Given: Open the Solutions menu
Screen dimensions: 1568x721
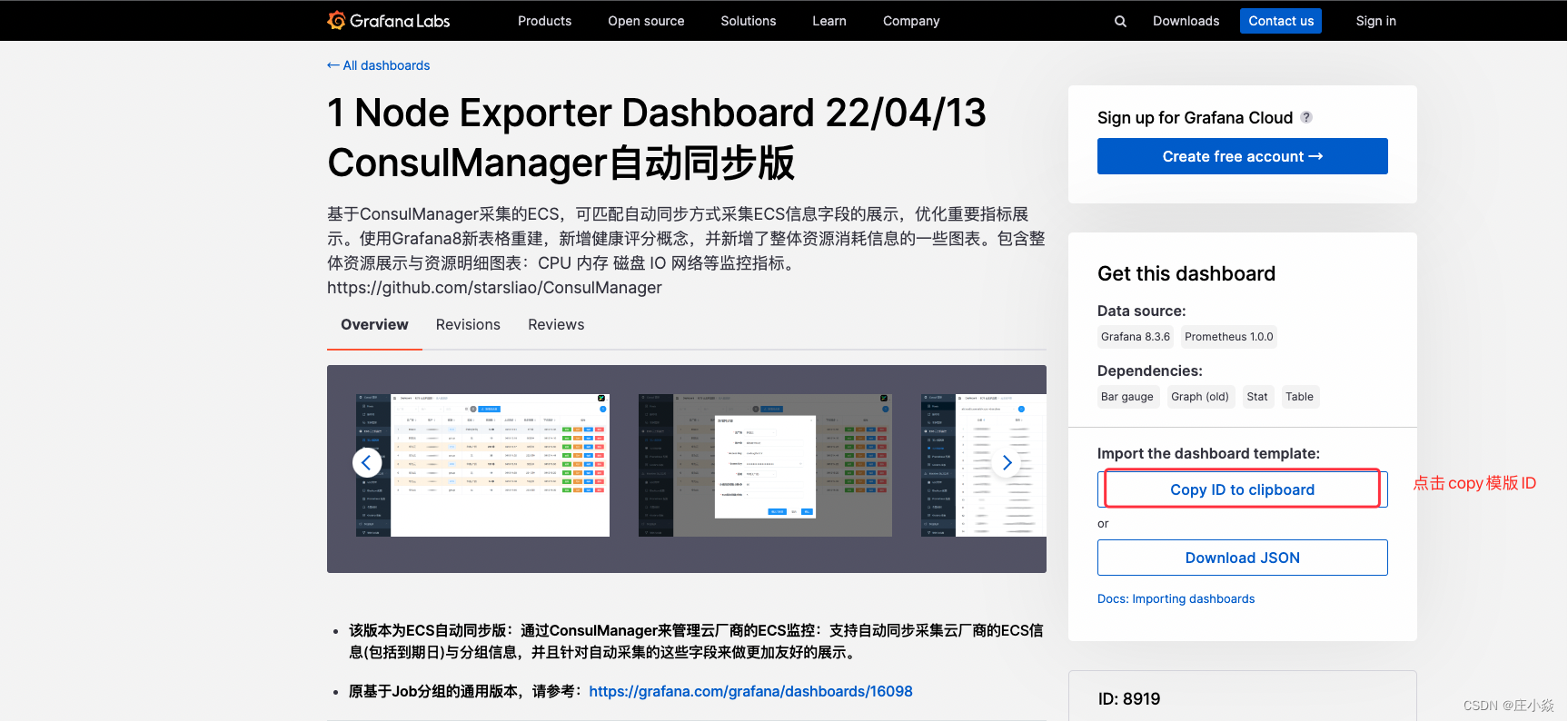Looking at the screenshot, I should [749, 21].
